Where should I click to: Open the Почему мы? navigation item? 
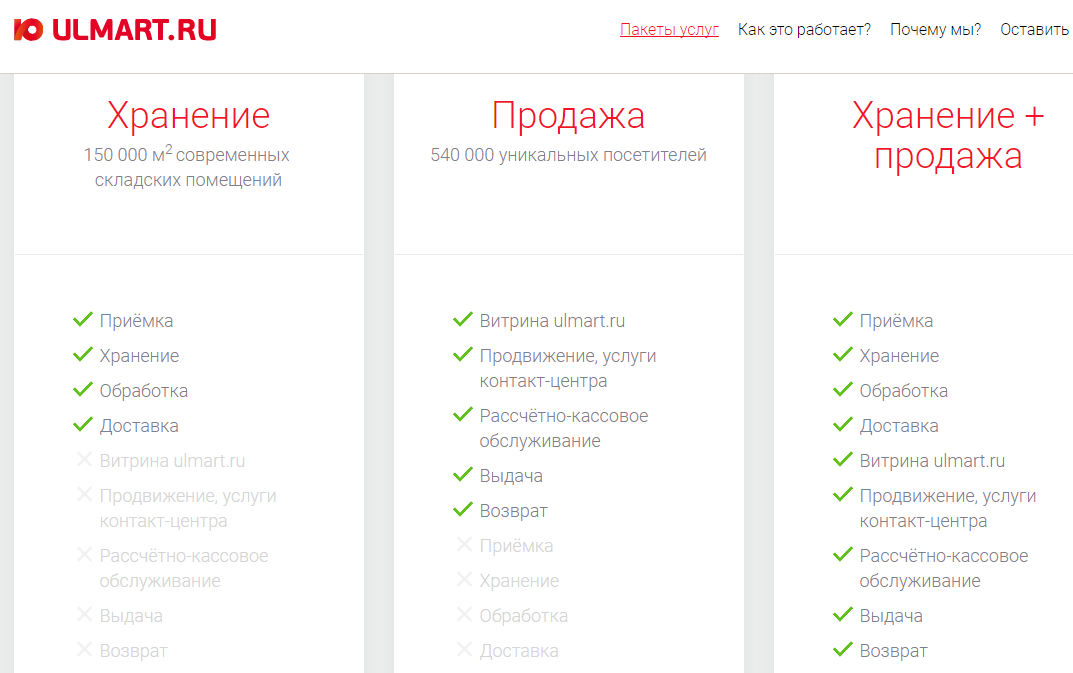935,29
